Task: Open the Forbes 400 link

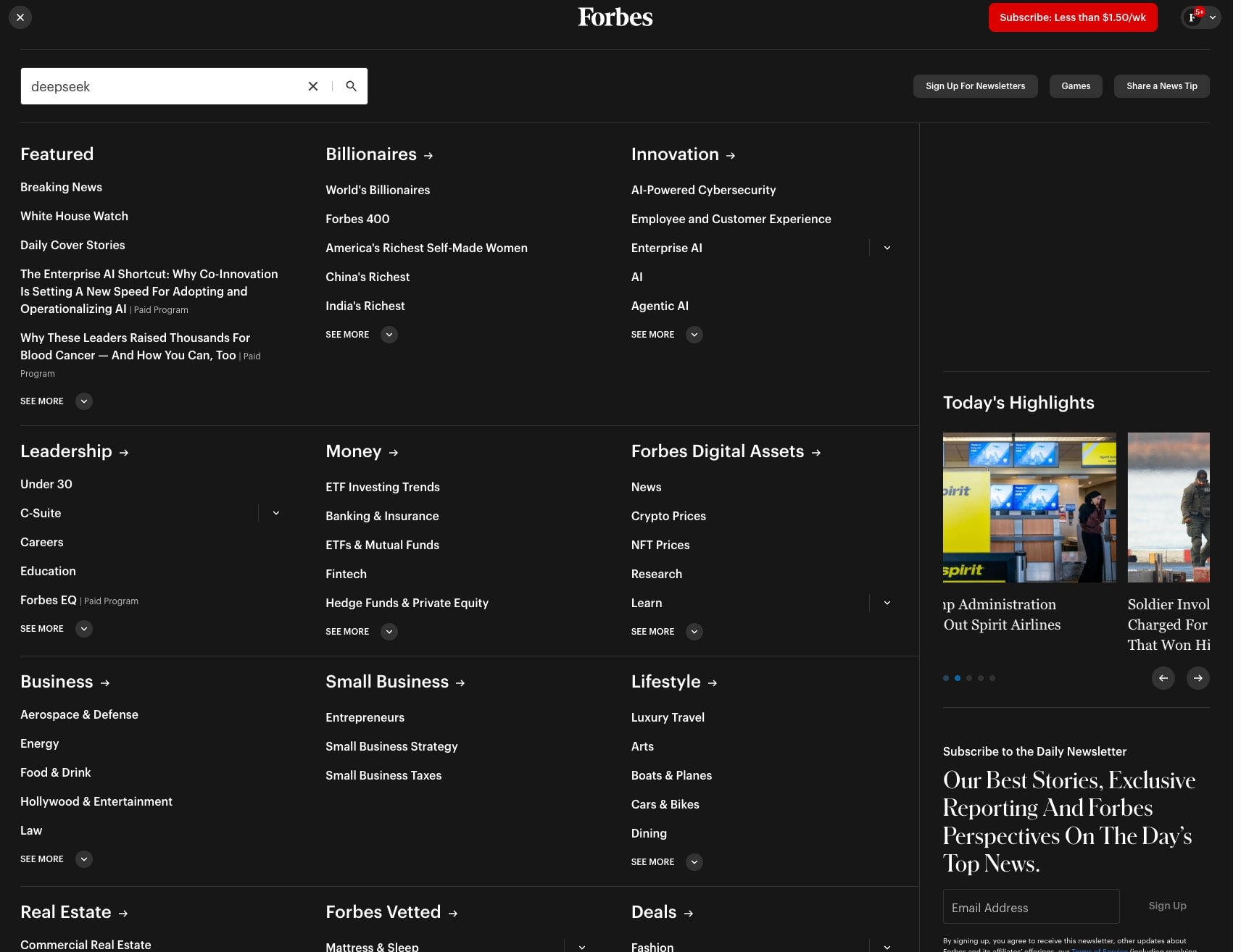Action: point(357,219)
